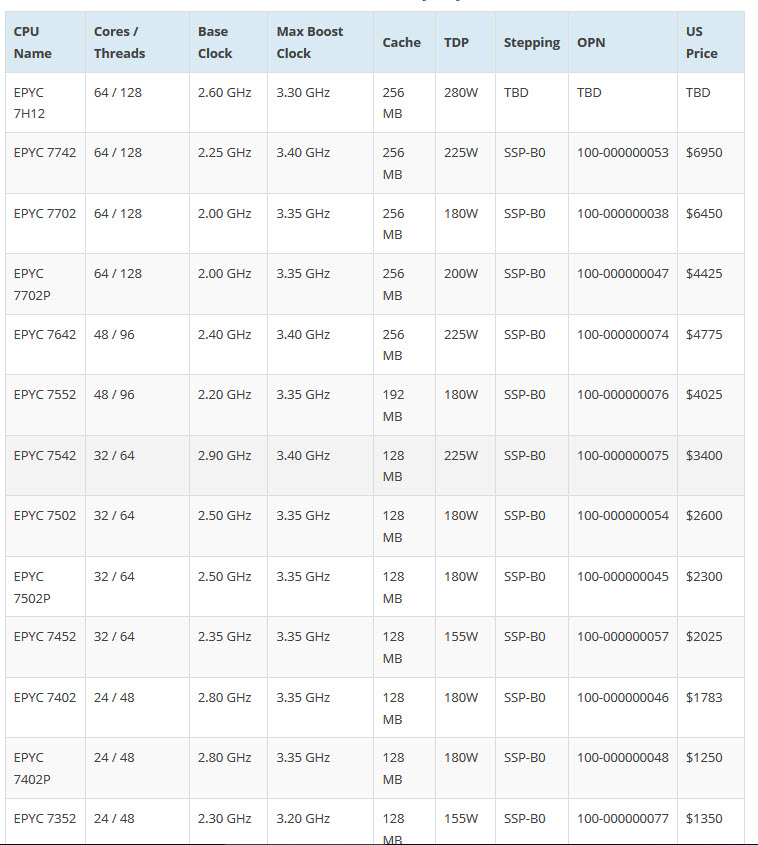Click the 2.40 GHz base clock cell
Image resolution: width=758 pixels, height=845 pixels.
click(228, 345)
